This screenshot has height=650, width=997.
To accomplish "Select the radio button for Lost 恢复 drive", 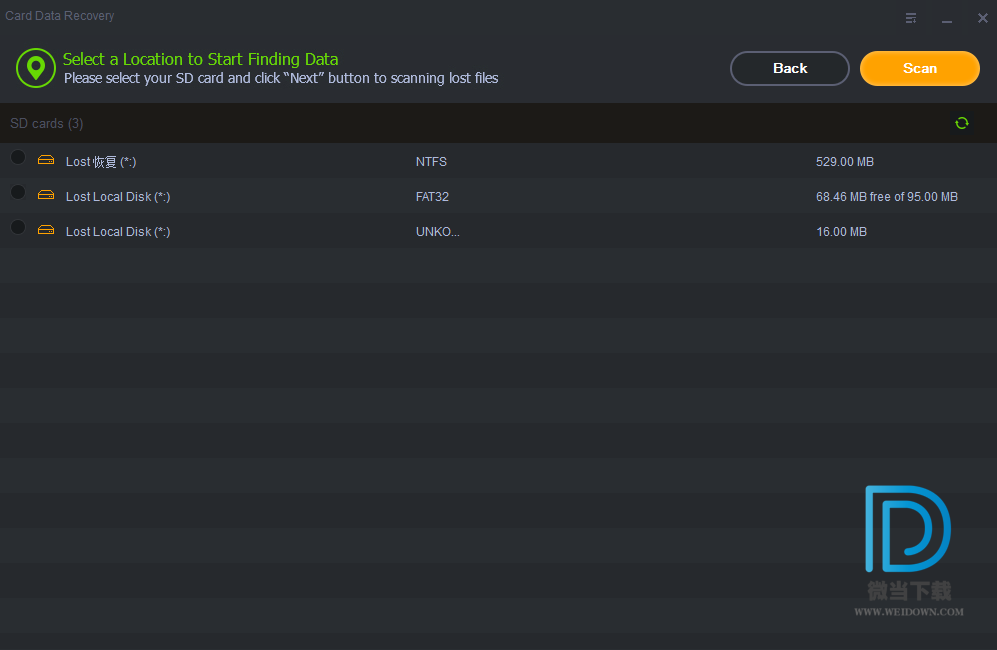I will 18,158.
